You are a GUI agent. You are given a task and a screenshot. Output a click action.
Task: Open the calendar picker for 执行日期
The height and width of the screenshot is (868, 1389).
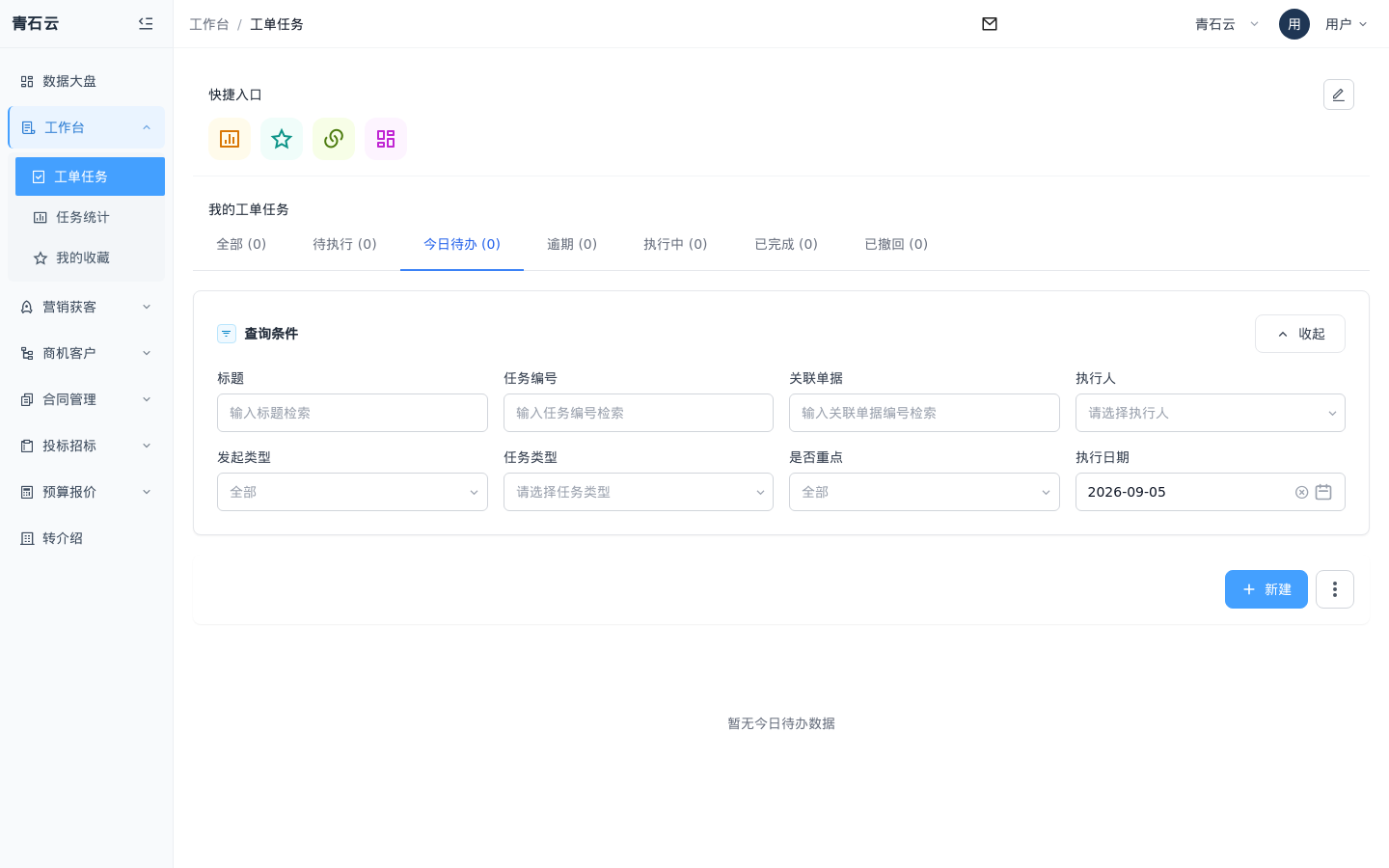(x=1323, y=492)
